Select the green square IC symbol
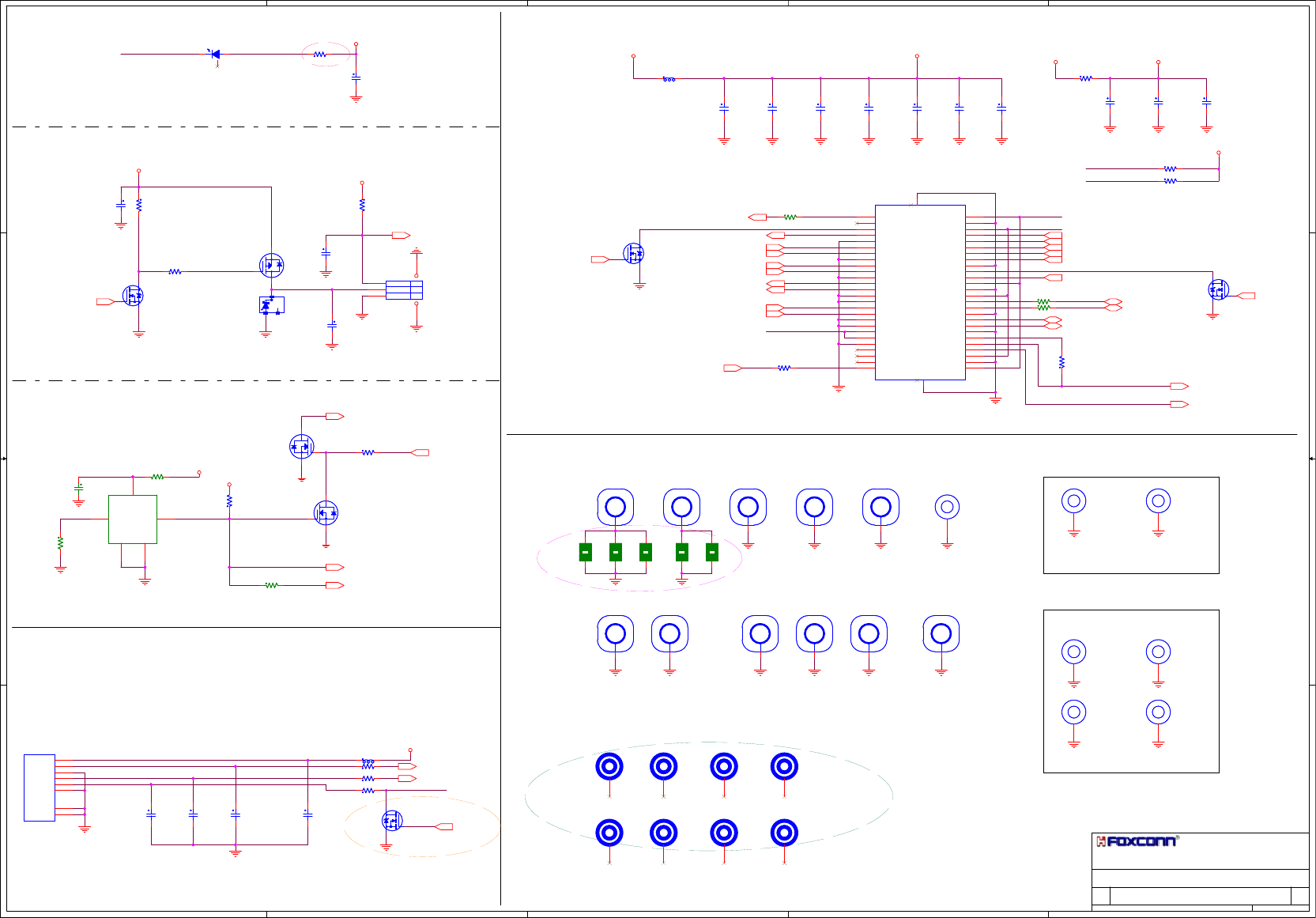This screenshot has height=918, width=1316. 133,519
